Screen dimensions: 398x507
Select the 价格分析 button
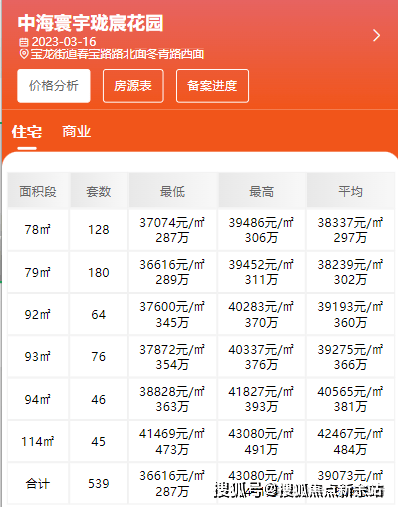pos(54,86)
